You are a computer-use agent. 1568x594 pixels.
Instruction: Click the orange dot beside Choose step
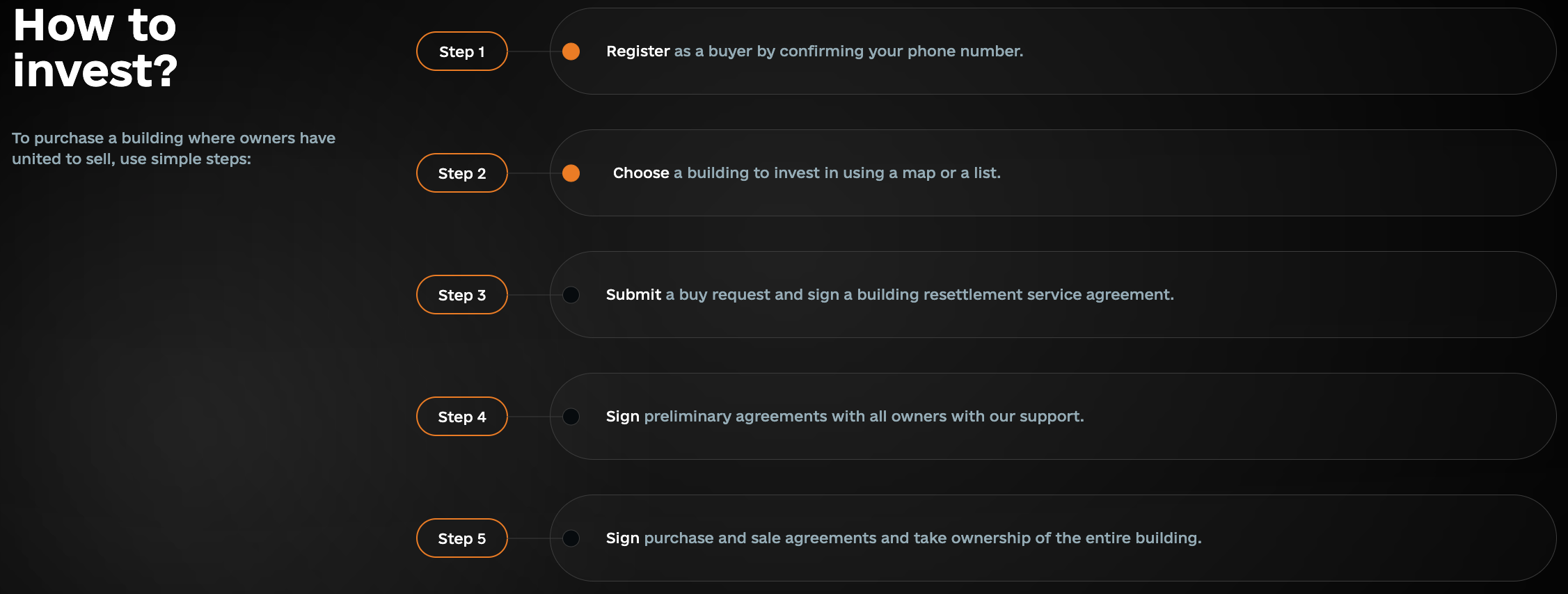coord(571,173)
